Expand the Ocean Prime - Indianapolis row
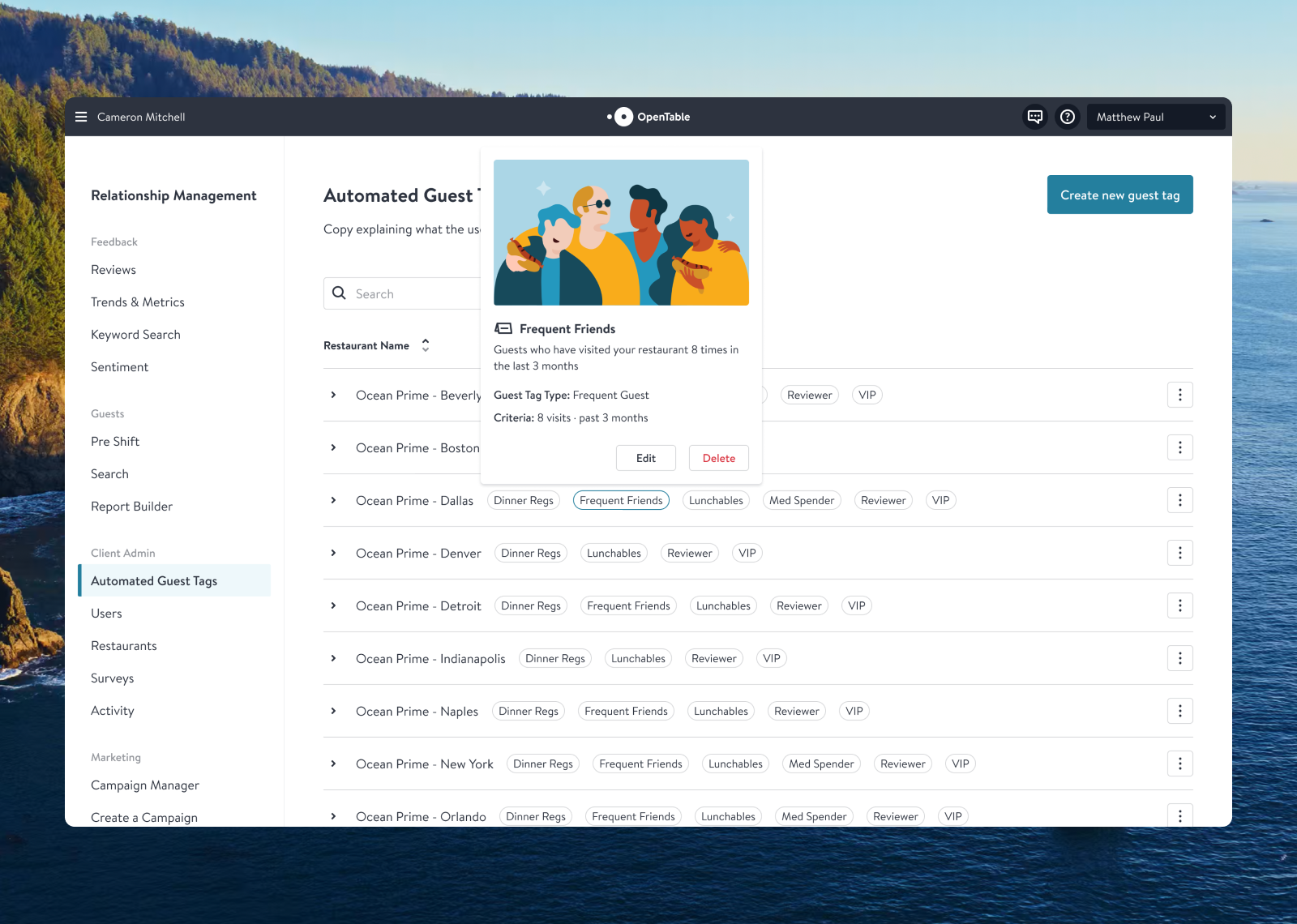The image size is (1297, 924). 333,658
